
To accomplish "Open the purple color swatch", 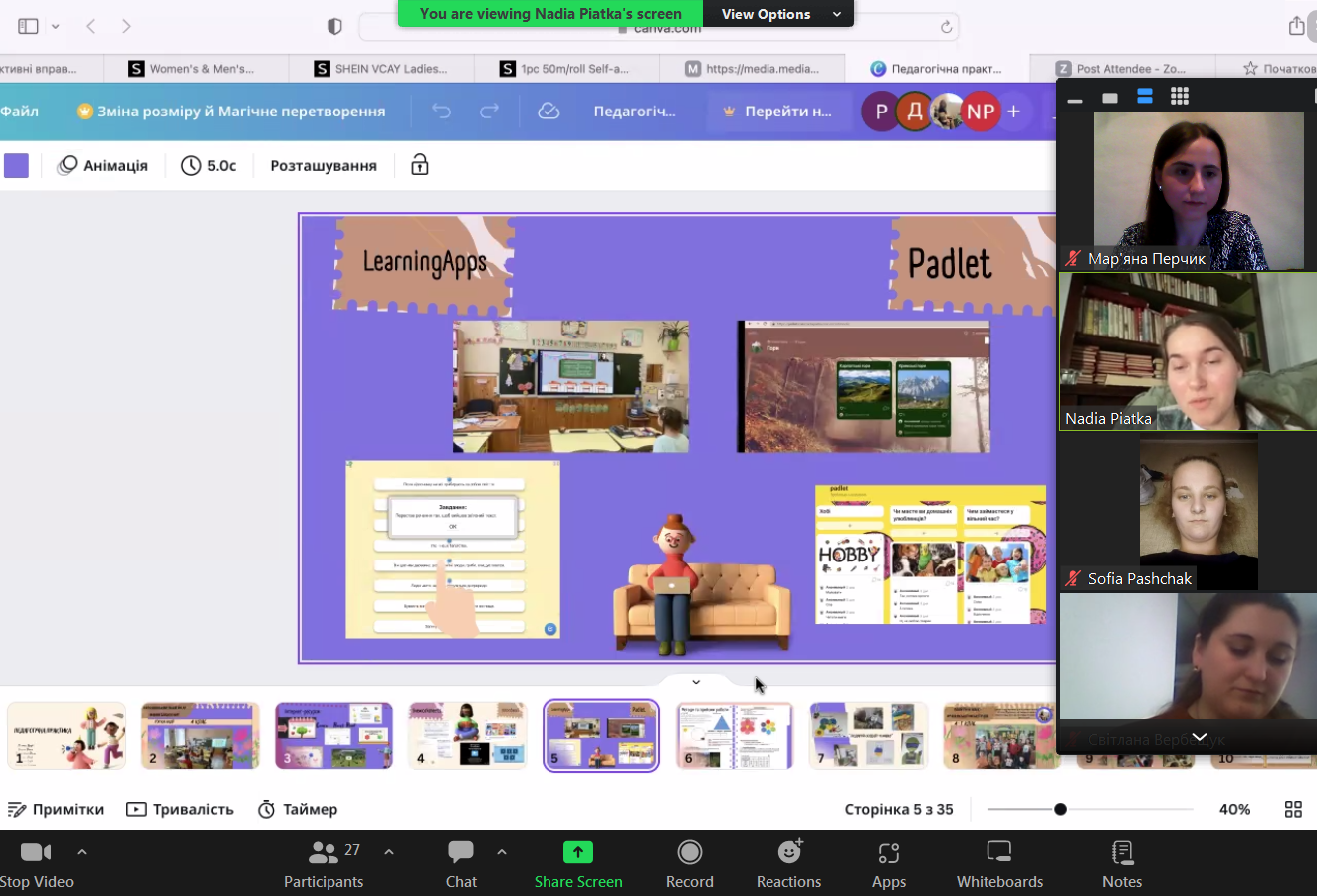I will click(17, 165).
